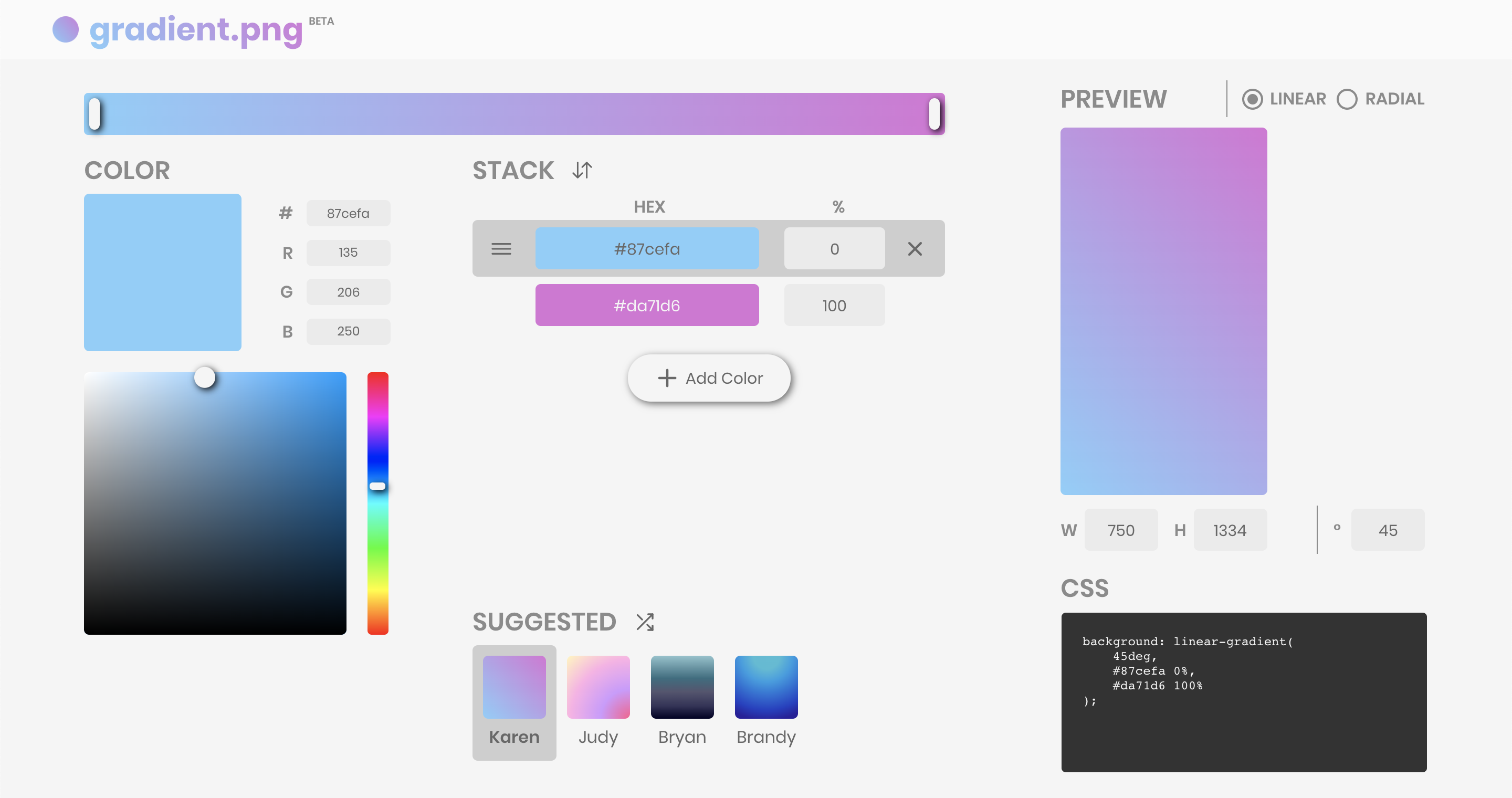Select the LINEAR gradient radio option

point(1252,99)
